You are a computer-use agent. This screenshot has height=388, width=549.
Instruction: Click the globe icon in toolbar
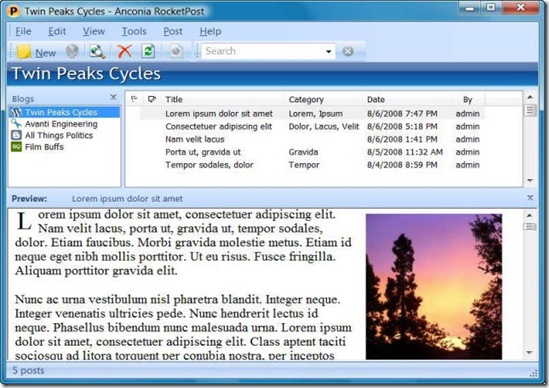[72, 51]
